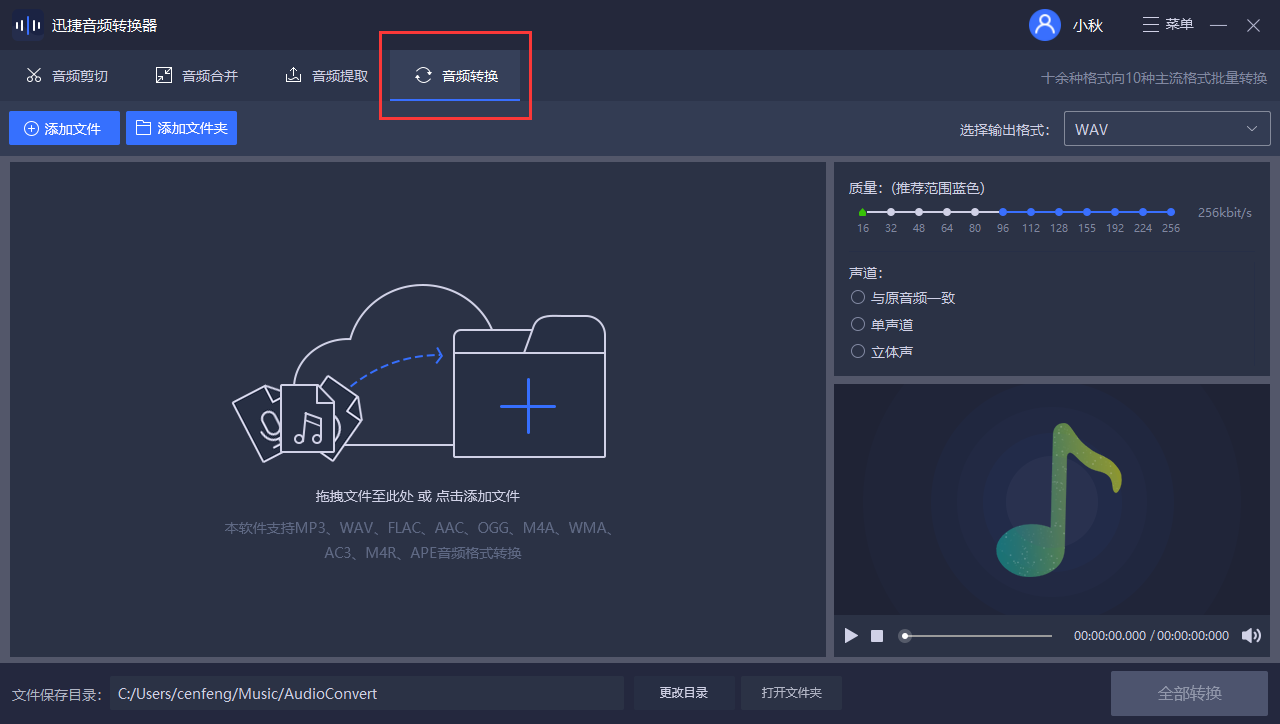Click the 打开文件夹 button
The width and height of the screenshot is (1280, 724).
click(791, 693)
